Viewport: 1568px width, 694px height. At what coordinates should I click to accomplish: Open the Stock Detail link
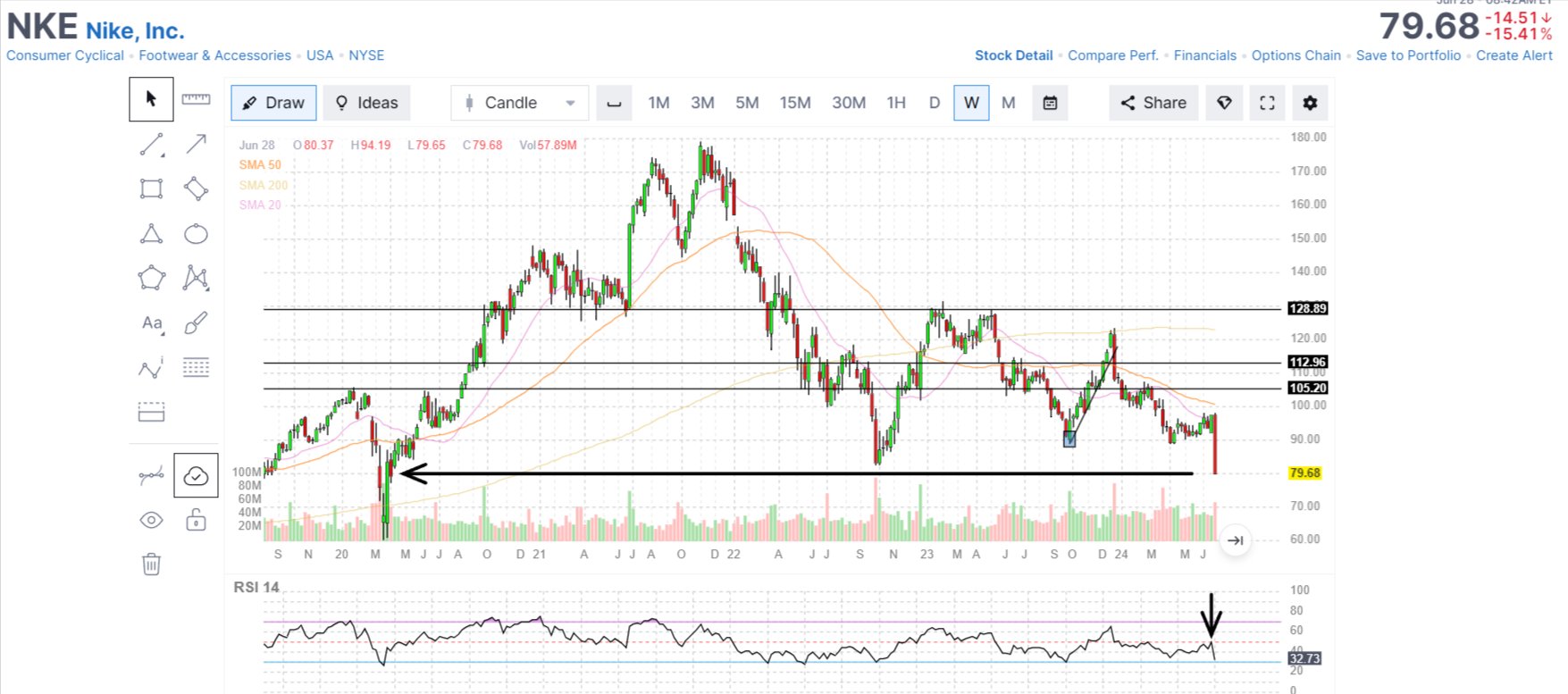pyautogui.click(x=1014, y=55)
